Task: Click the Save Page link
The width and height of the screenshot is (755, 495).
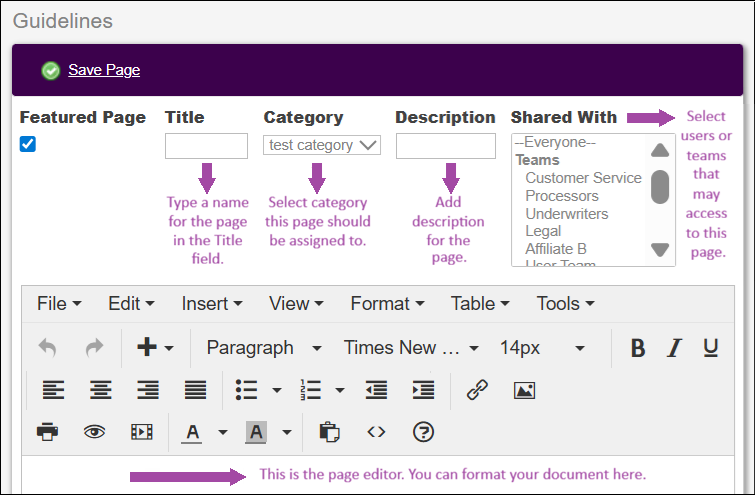Action: pos(104,70)
